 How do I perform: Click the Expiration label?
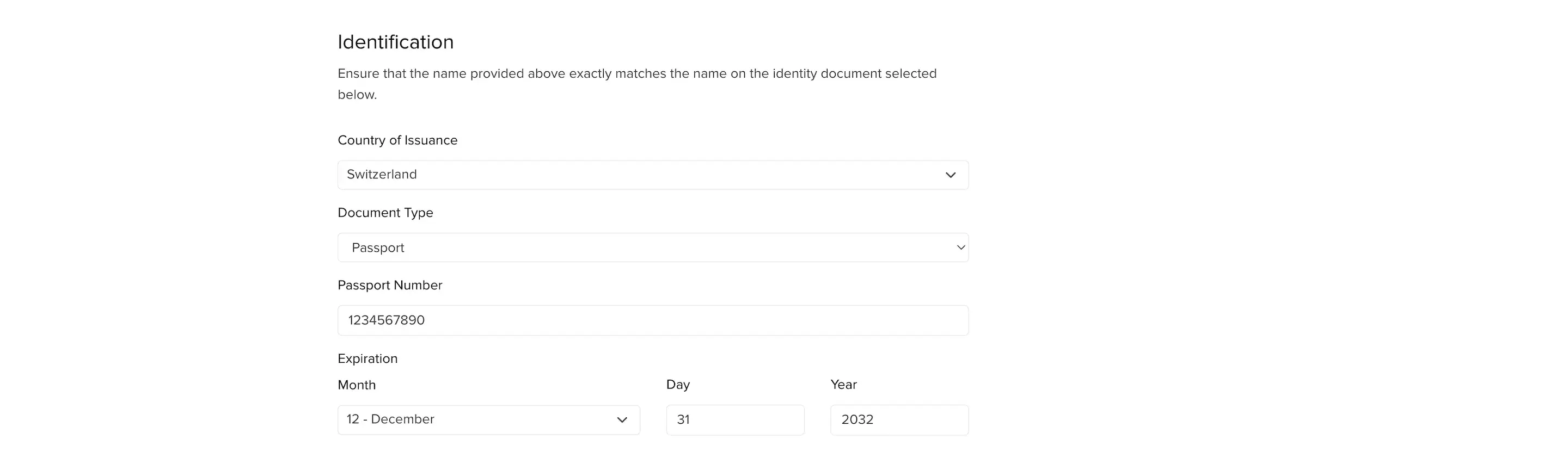tap(367, 358)
